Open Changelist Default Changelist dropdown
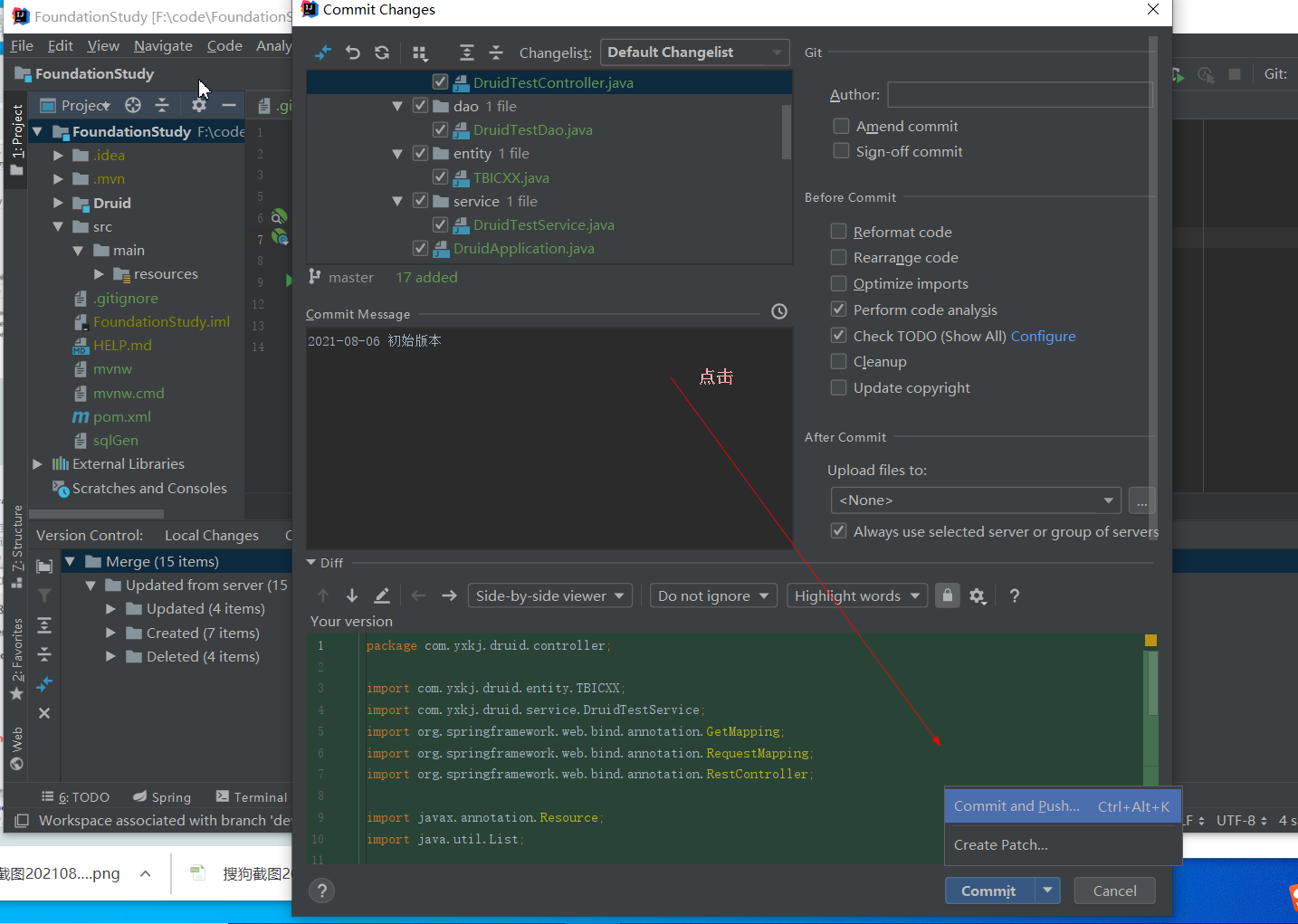This screenshot has width=1298, height=924. [694, 52]
